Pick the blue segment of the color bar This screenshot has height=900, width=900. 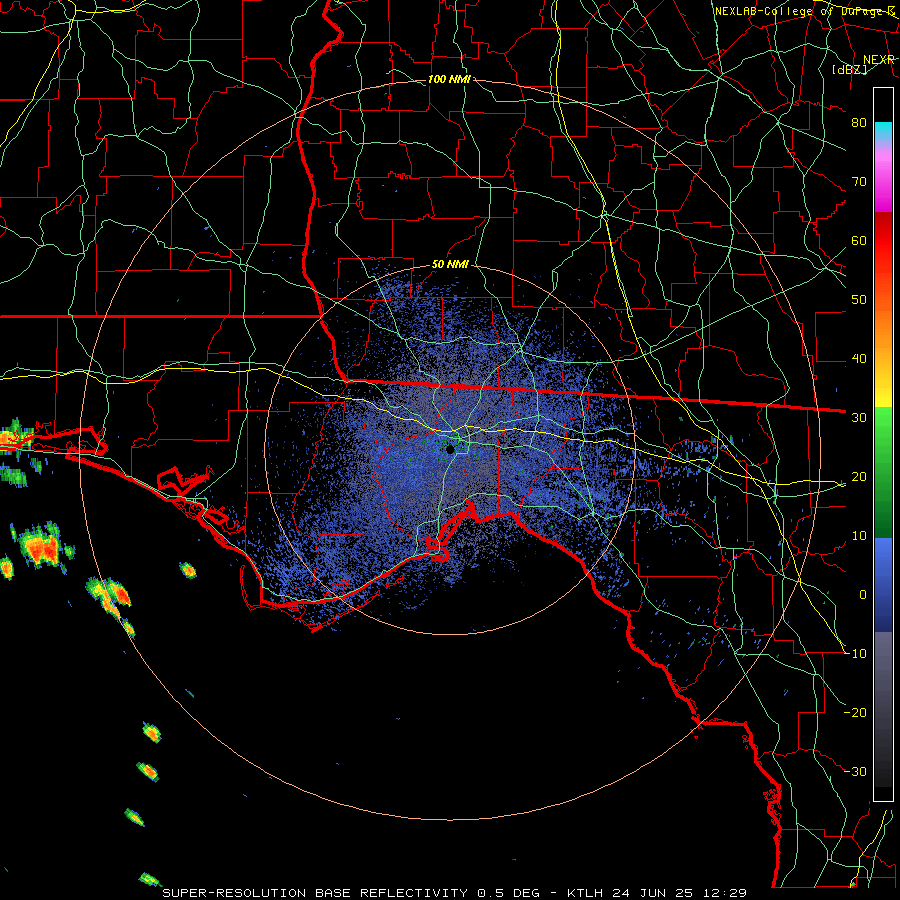[883, 584]
